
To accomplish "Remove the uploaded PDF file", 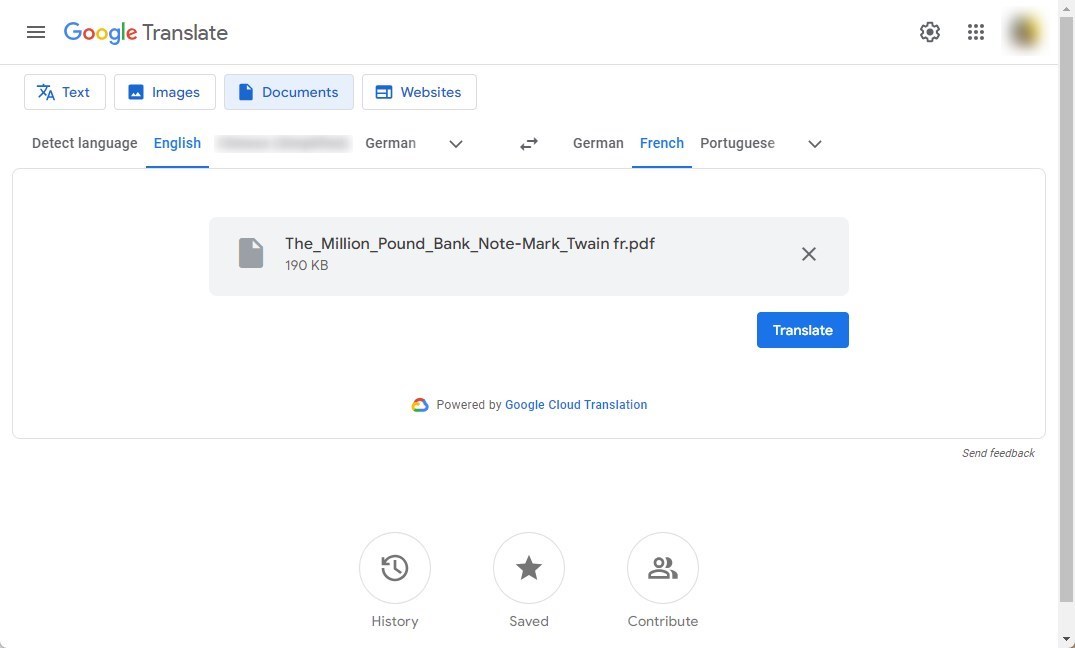I will (808, 254).
